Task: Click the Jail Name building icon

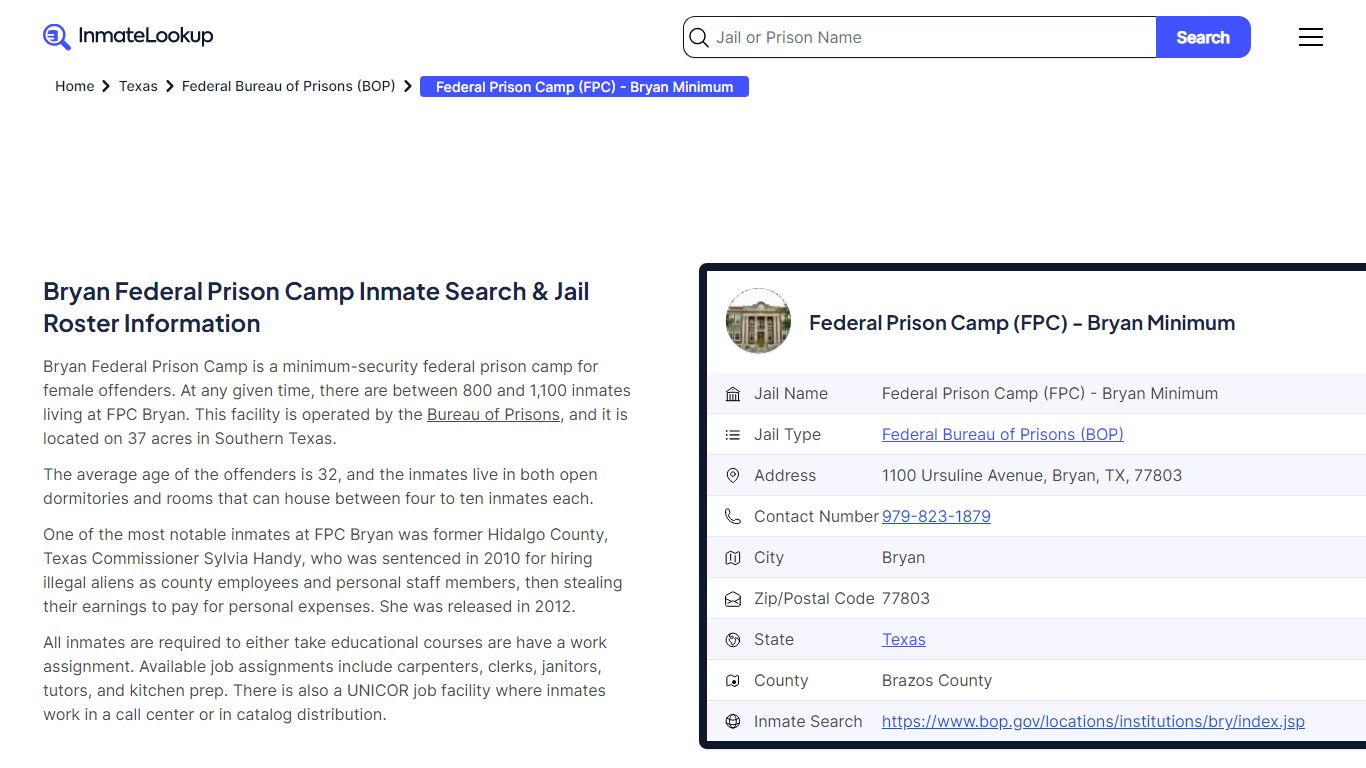Action: coord(733,394)
